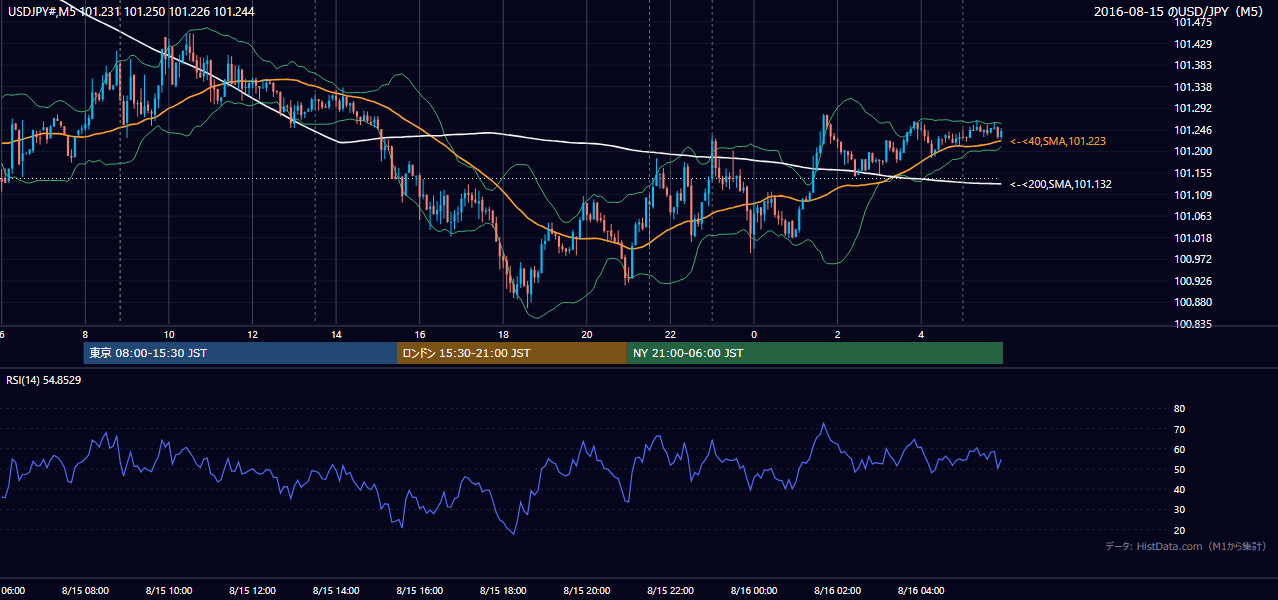1278x600 pixels.
Task: Click the bottom date label 8/15 18:00
Action: tap(503, 591)
